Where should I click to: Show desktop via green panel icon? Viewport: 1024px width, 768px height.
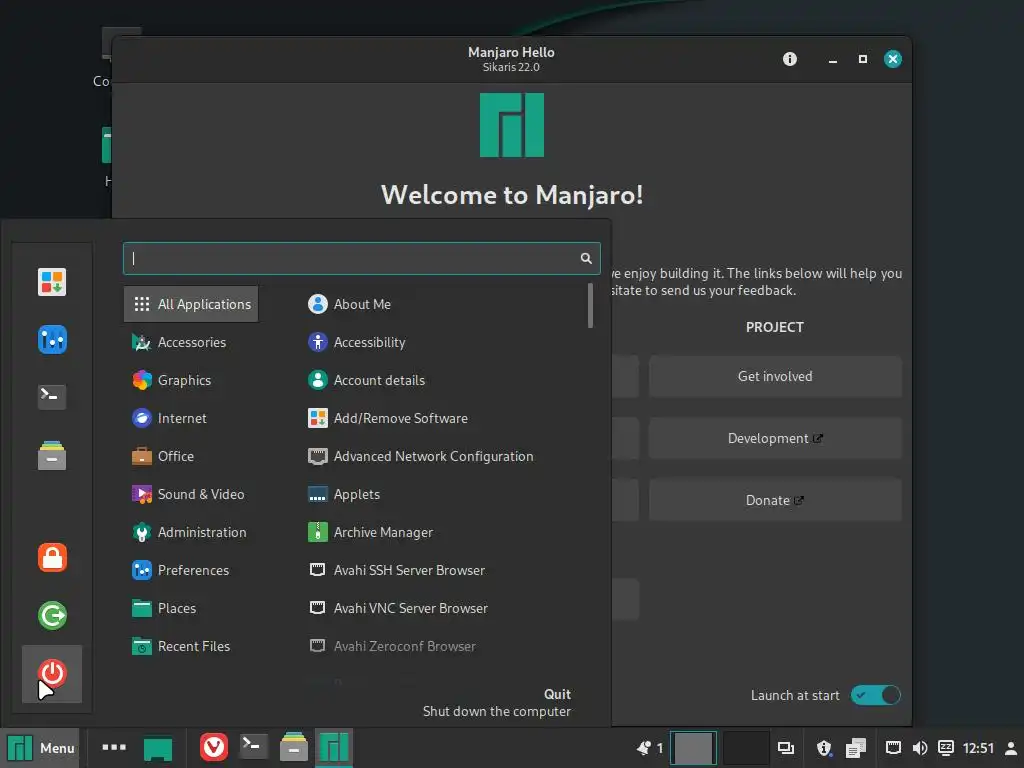(x=157, y=749)
